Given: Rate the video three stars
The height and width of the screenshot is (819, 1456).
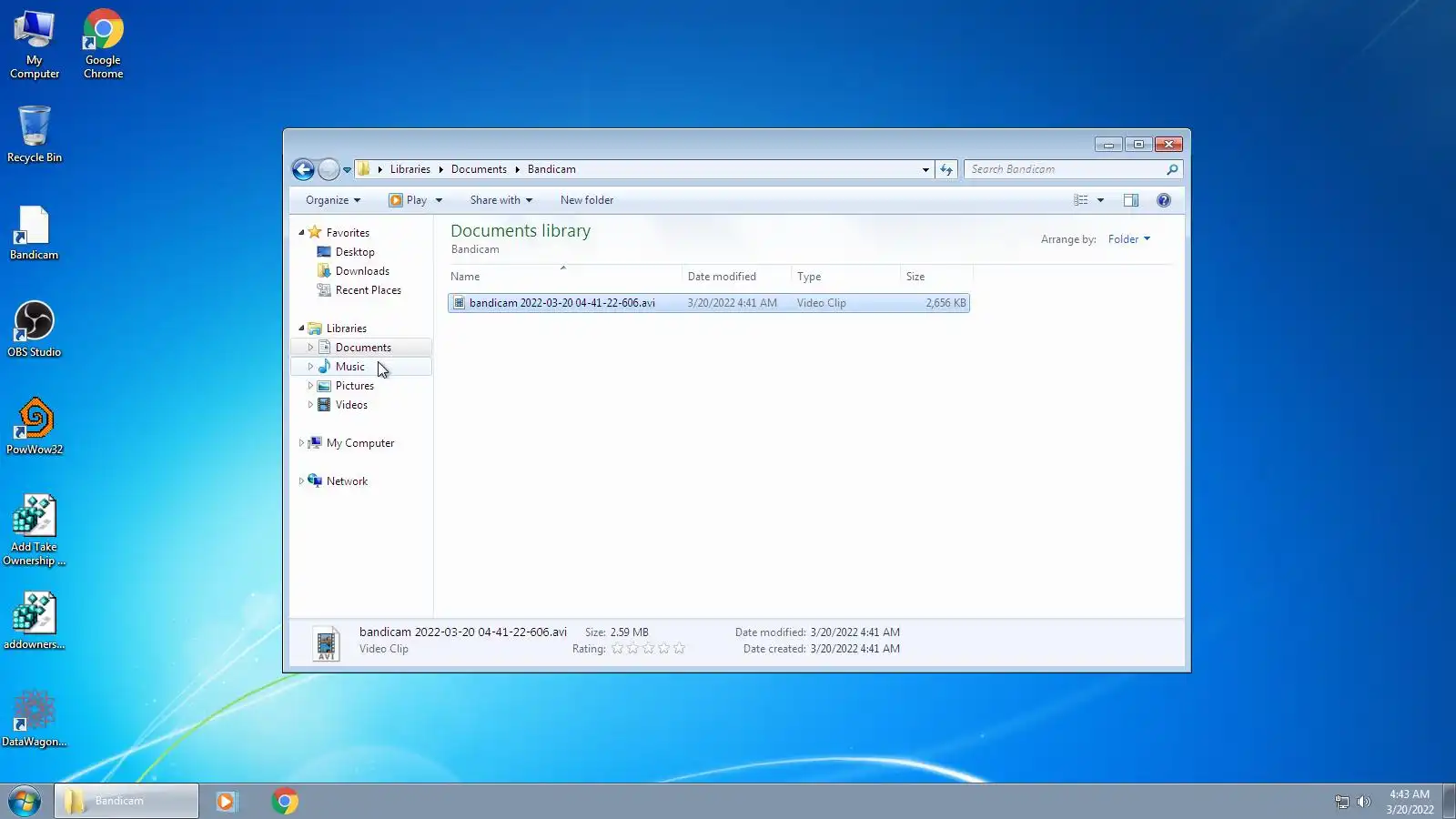Looking at the screenshot, I should click(x=649, y=649).
